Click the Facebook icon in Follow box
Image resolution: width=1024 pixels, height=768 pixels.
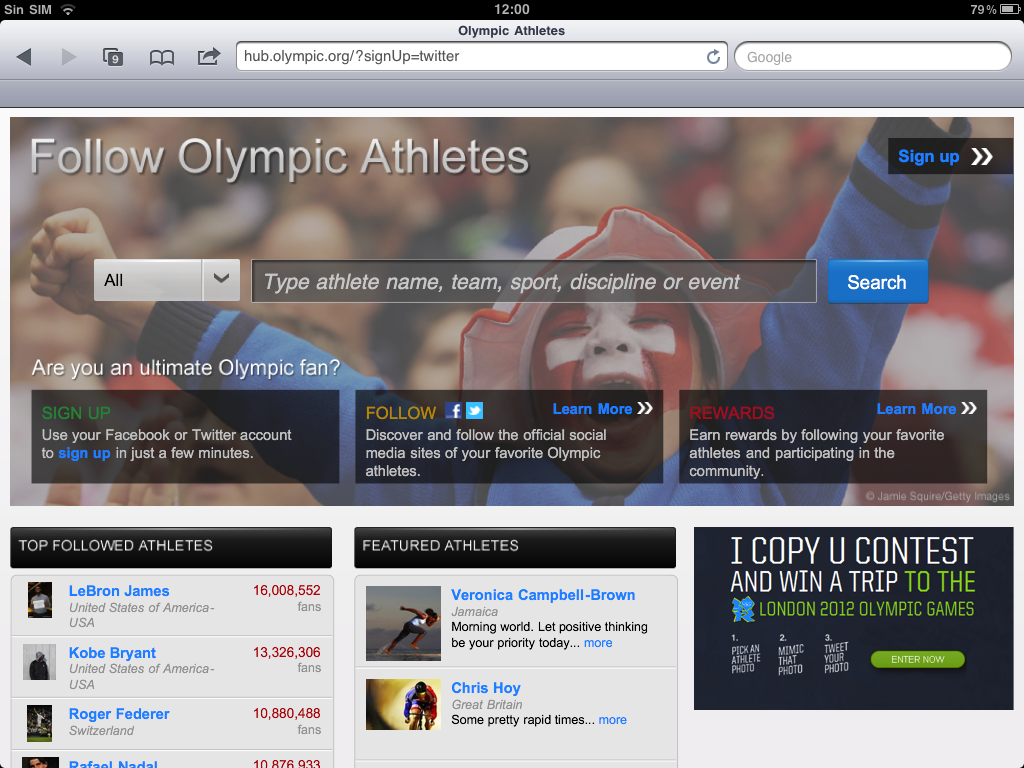(453, 410)
